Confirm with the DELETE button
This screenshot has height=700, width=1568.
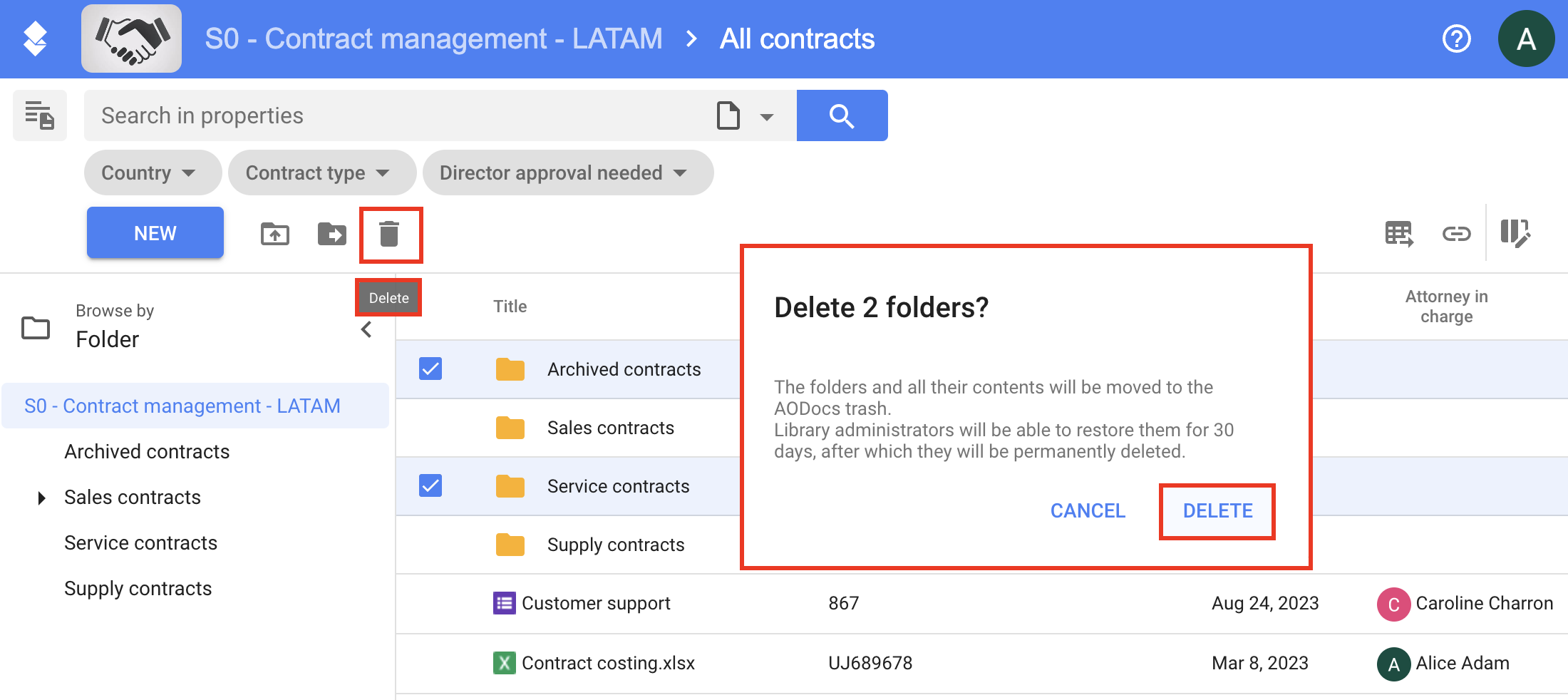click(1217, 511)
